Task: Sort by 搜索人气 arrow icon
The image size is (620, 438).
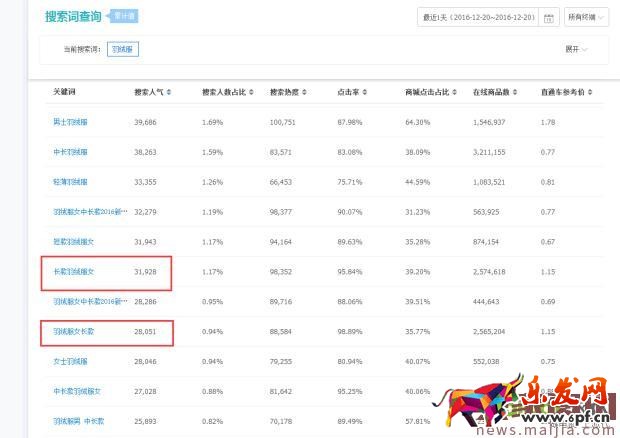Action: [169, 92]
